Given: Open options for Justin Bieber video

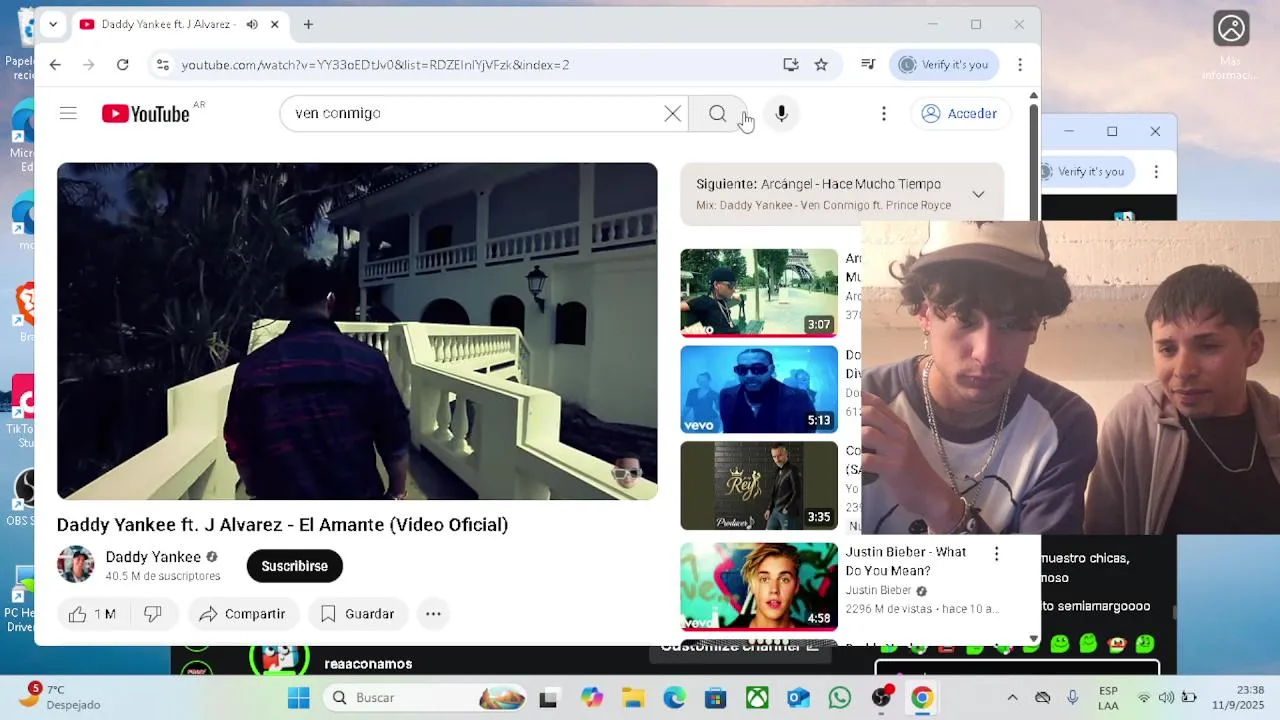Looking at the screenshot, I should [996, 554].
